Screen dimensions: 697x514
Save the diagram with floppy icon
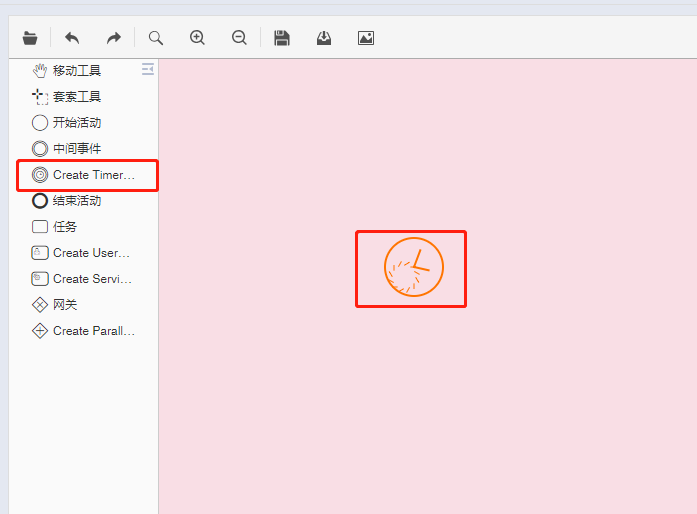click(282, 38)
